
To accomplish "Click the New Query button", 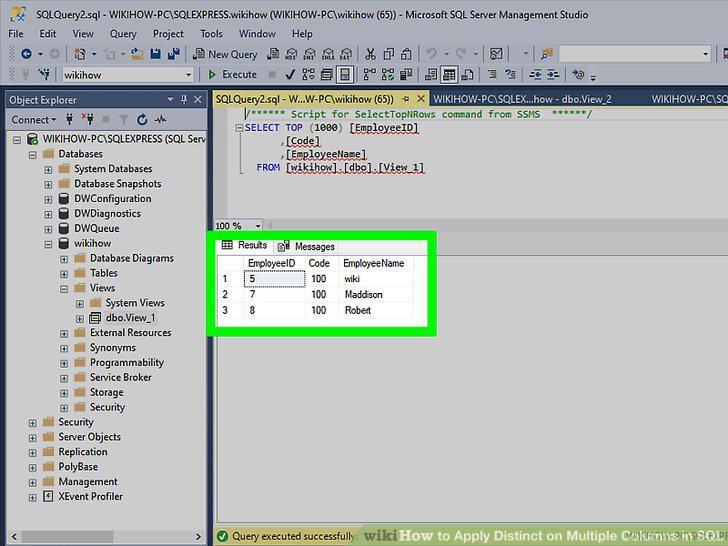I will tap(226, 54).
